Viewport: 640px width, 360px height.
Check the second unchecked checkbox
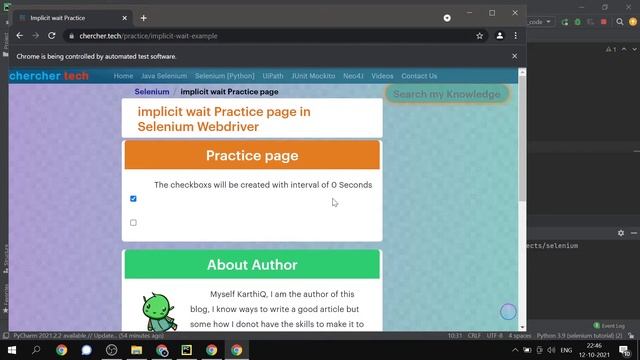tap(133, 223)
